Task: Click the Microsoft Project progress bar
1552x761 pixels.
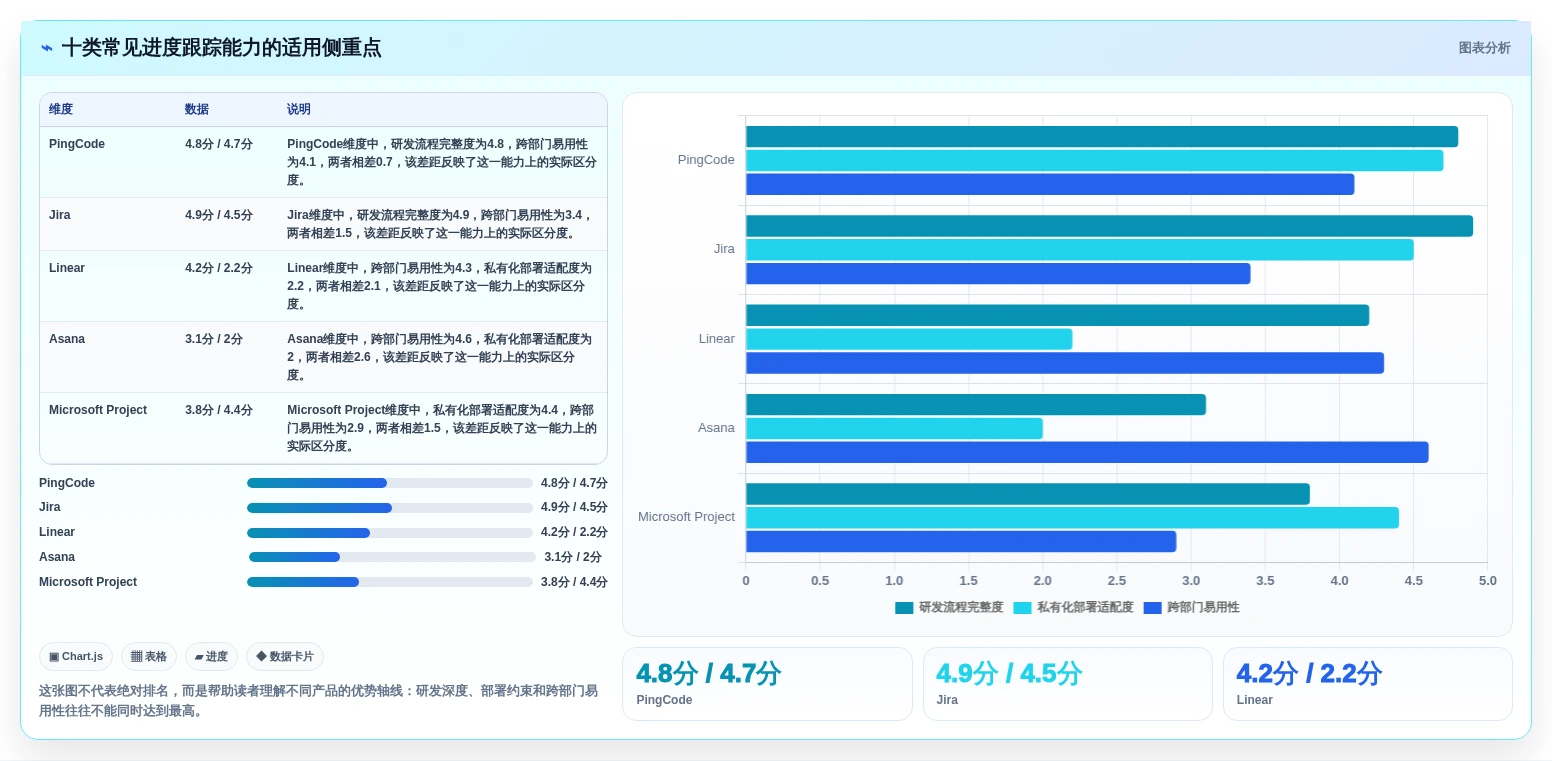Action: coord(390,582)
